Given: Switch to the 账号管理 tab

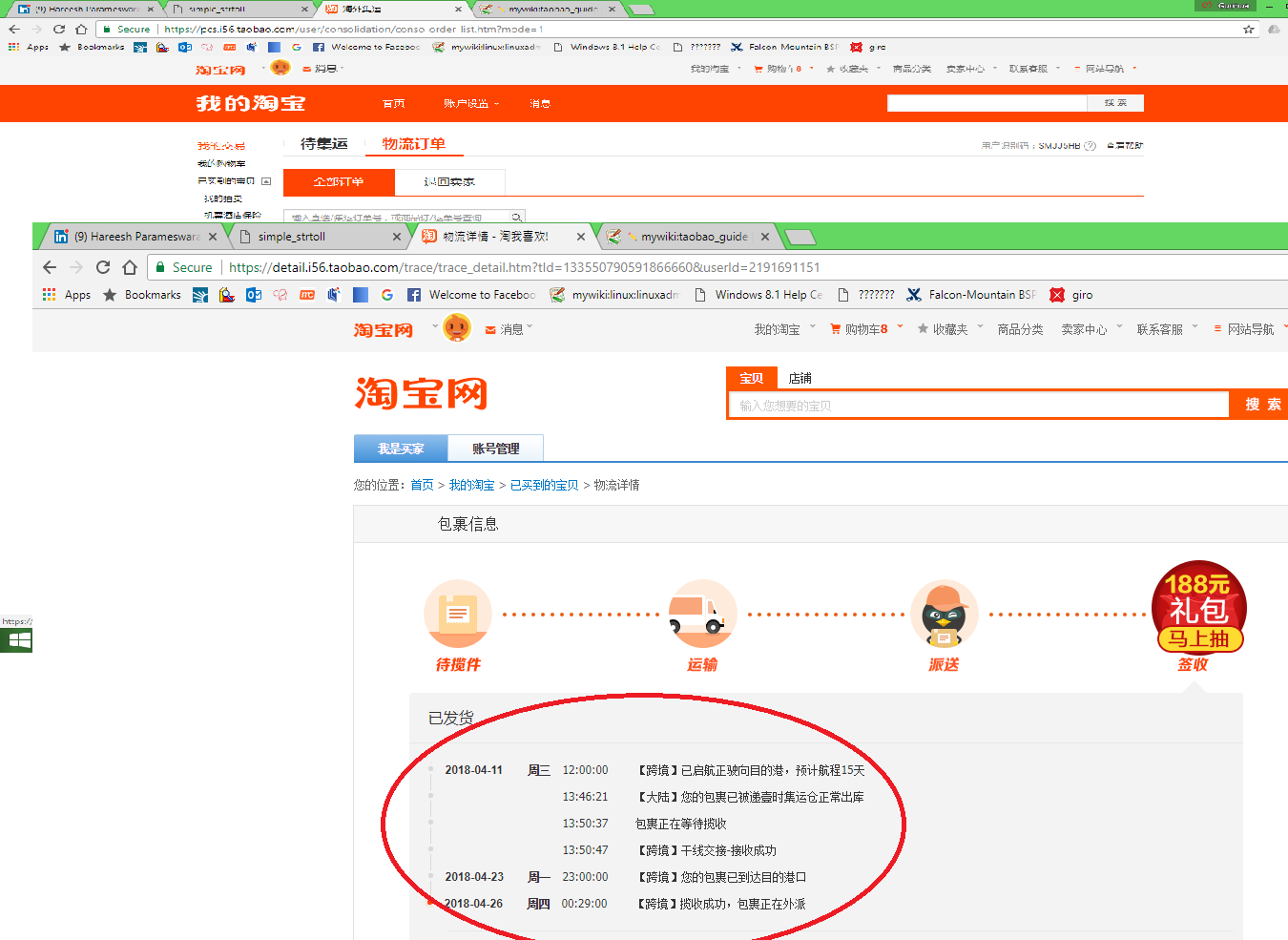Looking at the screenshot, I should (x=496, y=448).
